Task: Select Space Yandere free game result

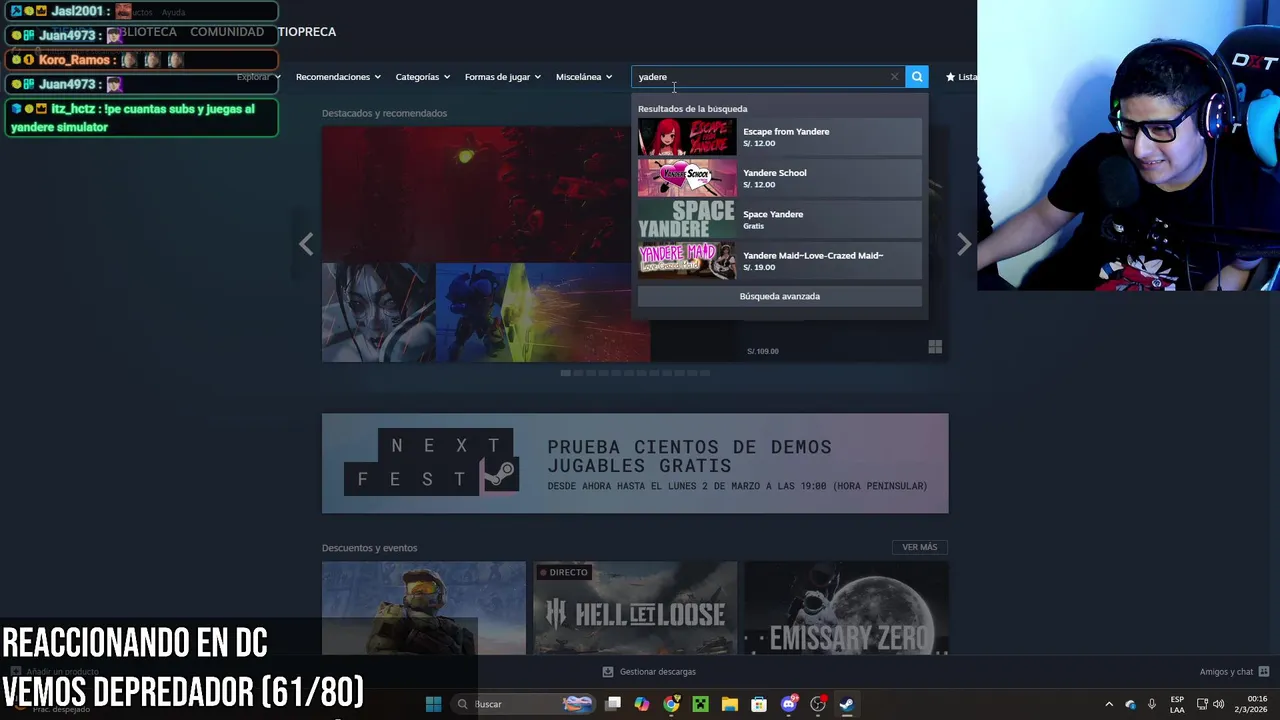Action: coord(779,219)
